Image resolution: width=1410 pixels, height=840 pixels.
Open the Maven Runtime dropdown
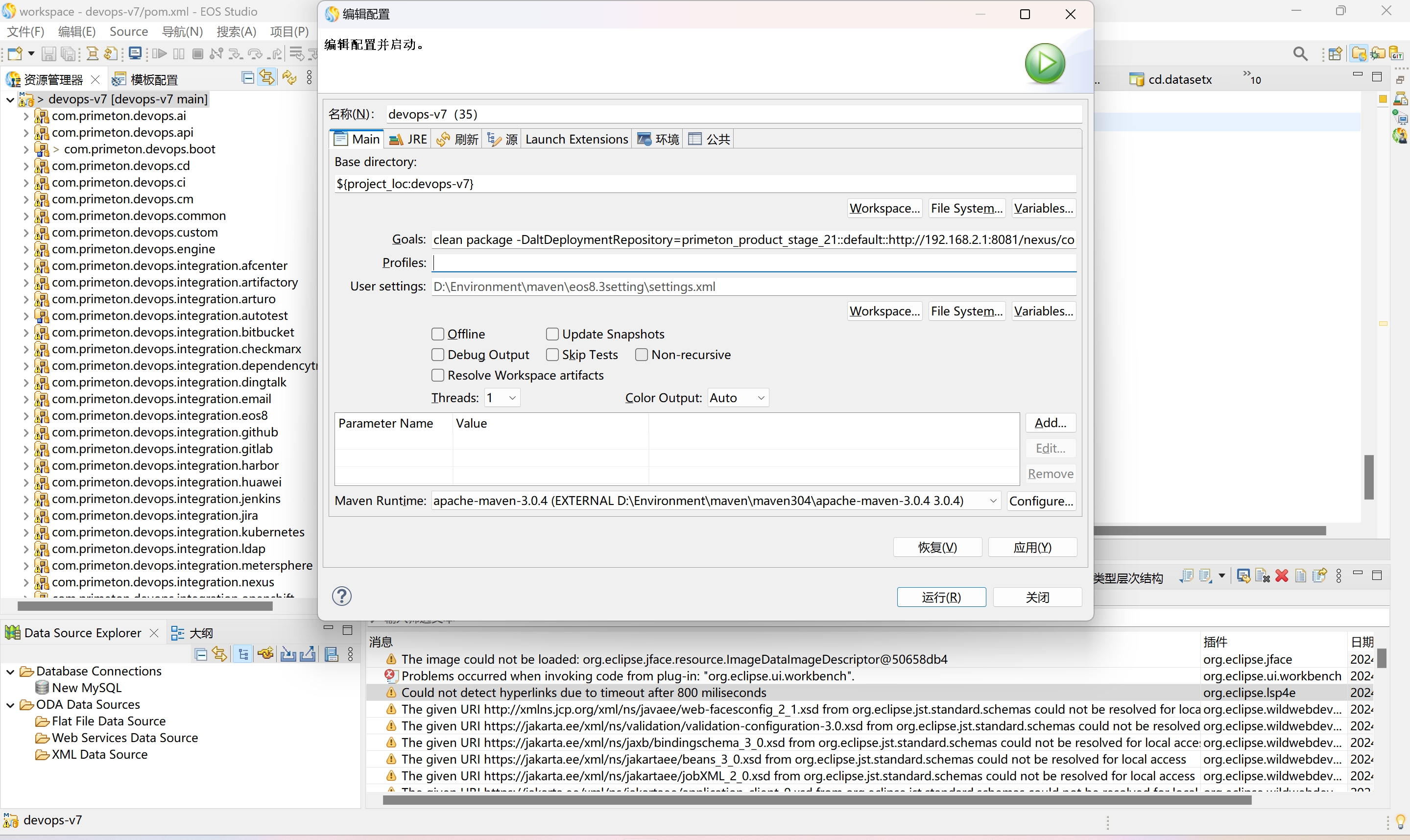point(994,501)
